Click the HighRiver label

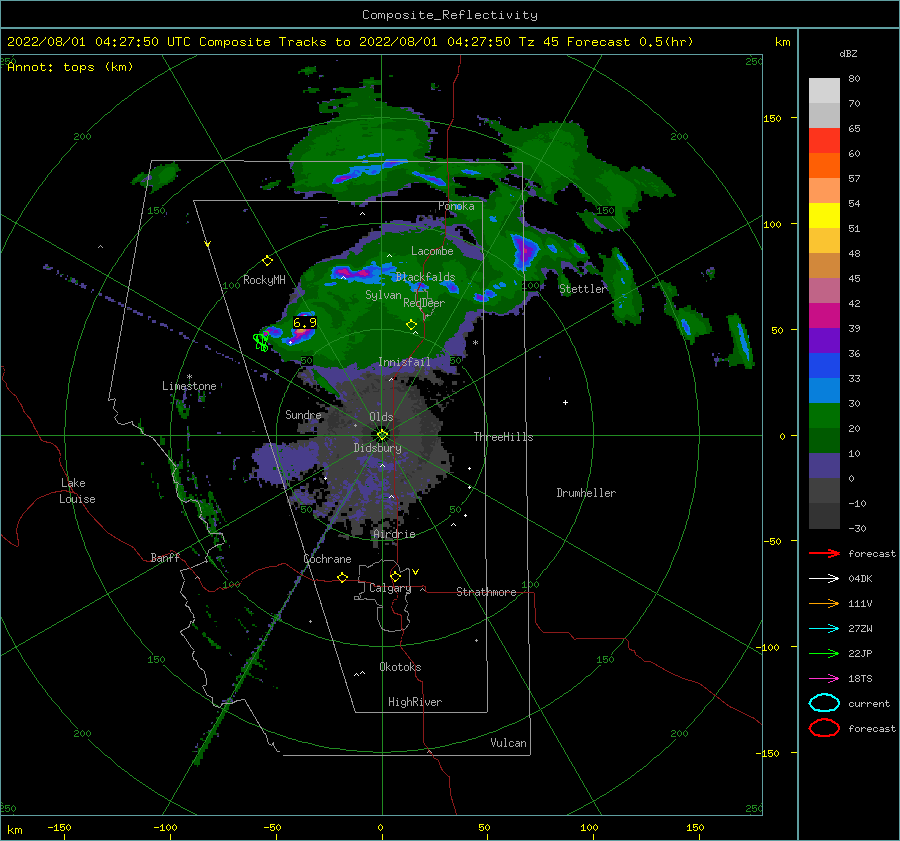(415, 702)
